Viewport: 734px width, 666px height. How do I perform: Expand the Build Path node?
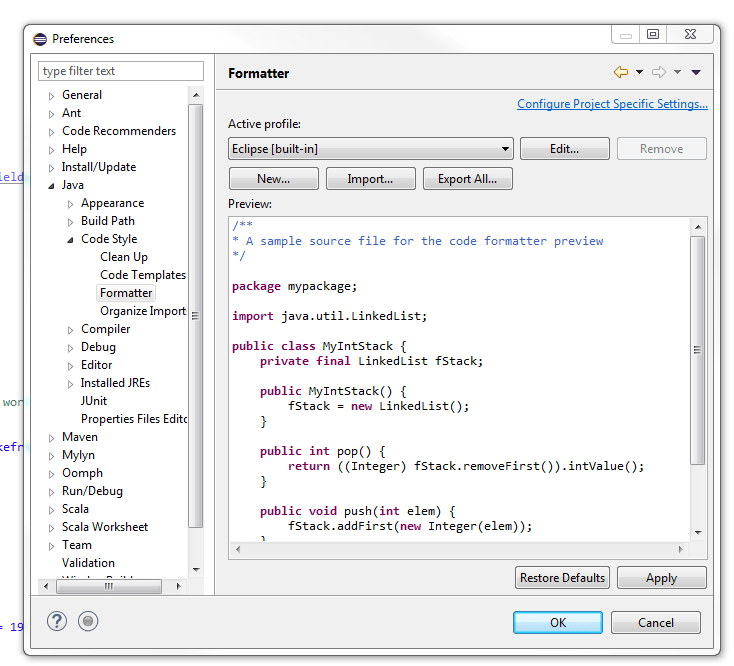coord(70,222)
